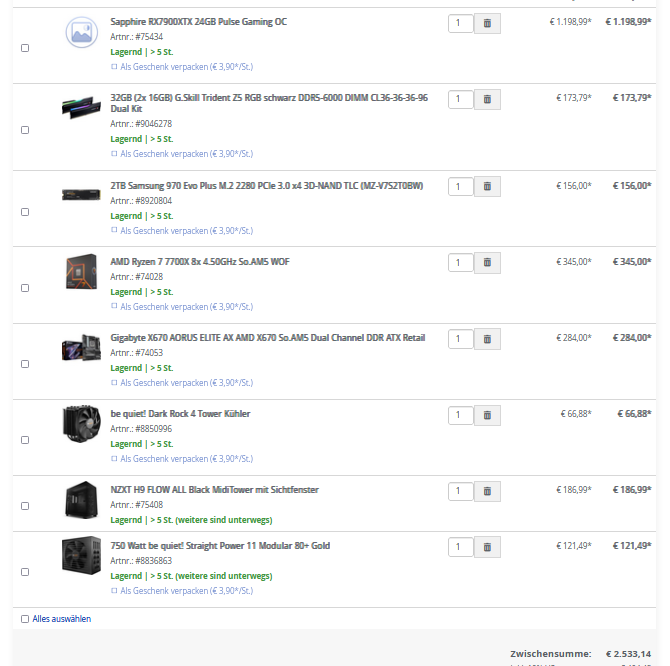Enable the Alles auswählen checkbox
Viewport: 670px width, 666px height.
tap(25, 619)
